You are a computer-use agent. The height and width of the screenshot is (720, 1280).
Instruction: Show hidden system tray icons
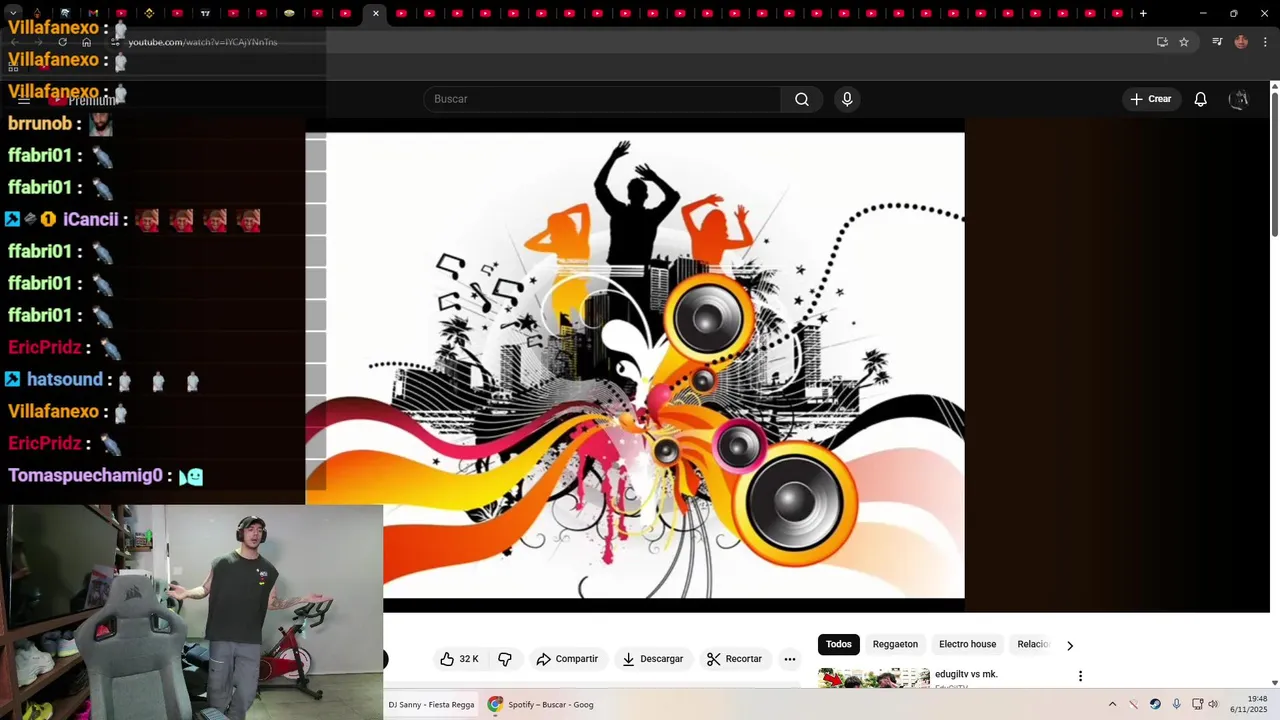click(1112, 704)
